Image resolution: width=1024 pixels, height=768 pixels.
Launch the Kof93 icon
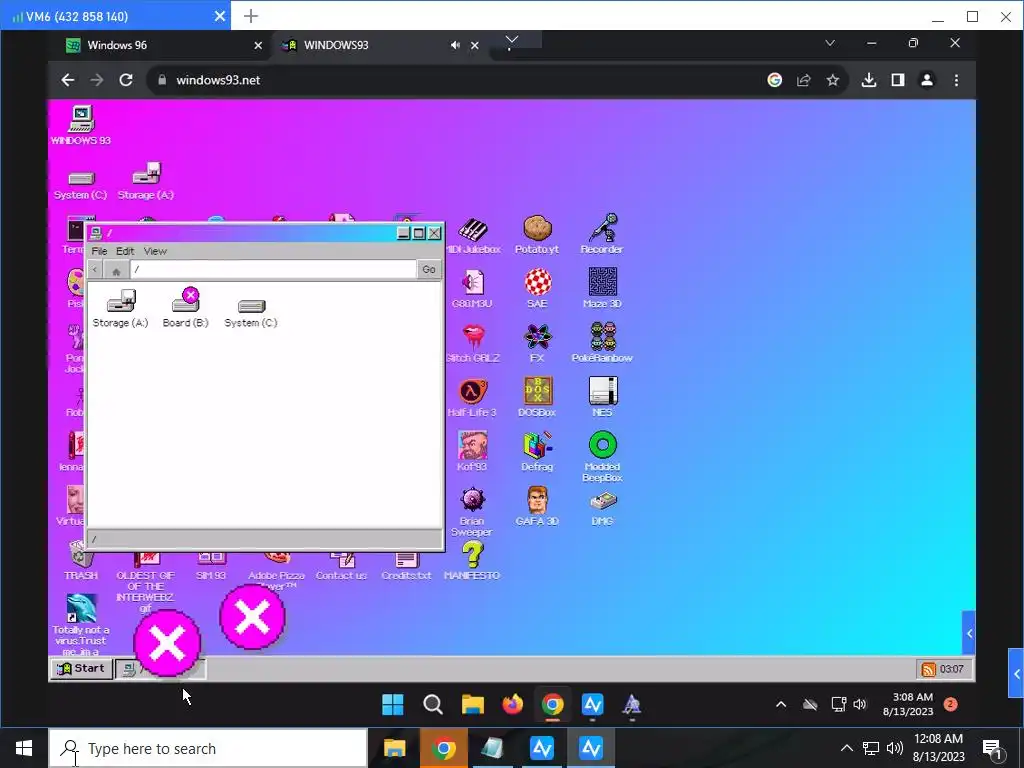click(x=472, y=452)
